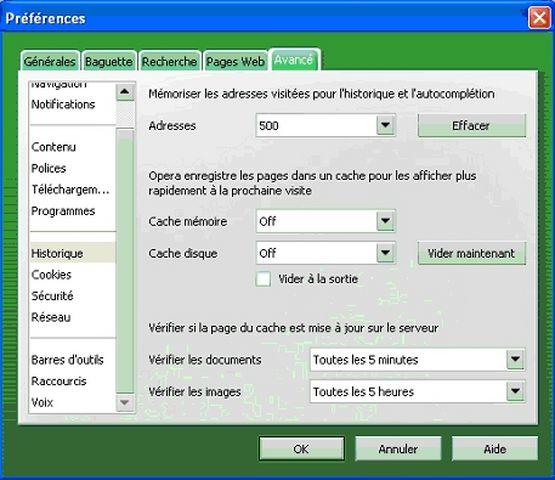Enable the Vider à la sortie checkbox
Screen dimensions: 555x480
(263, 279)
